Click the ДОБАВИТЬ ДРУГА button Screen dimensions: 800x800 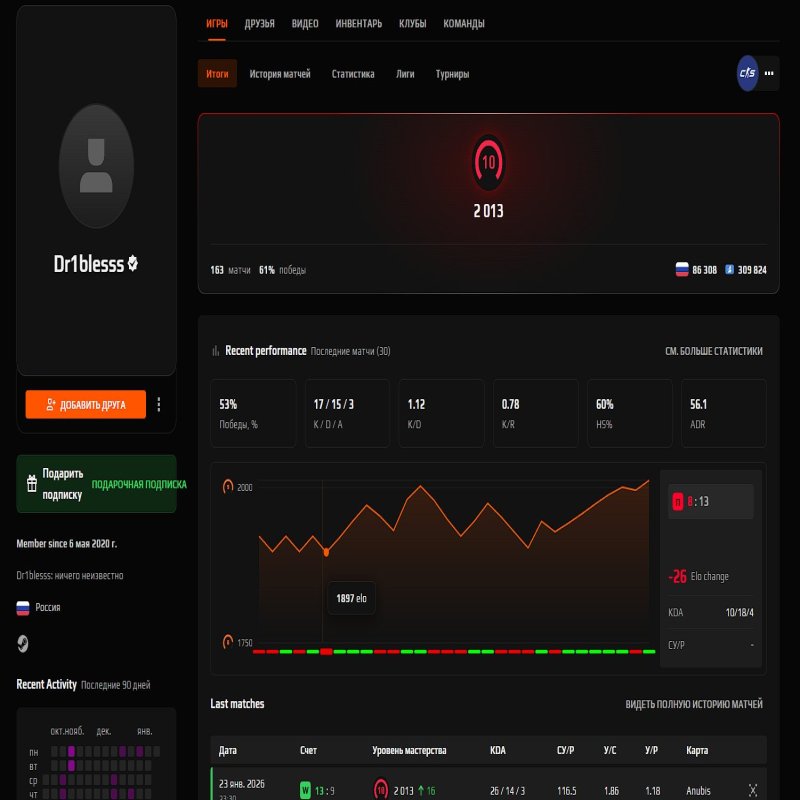point(86,404)
